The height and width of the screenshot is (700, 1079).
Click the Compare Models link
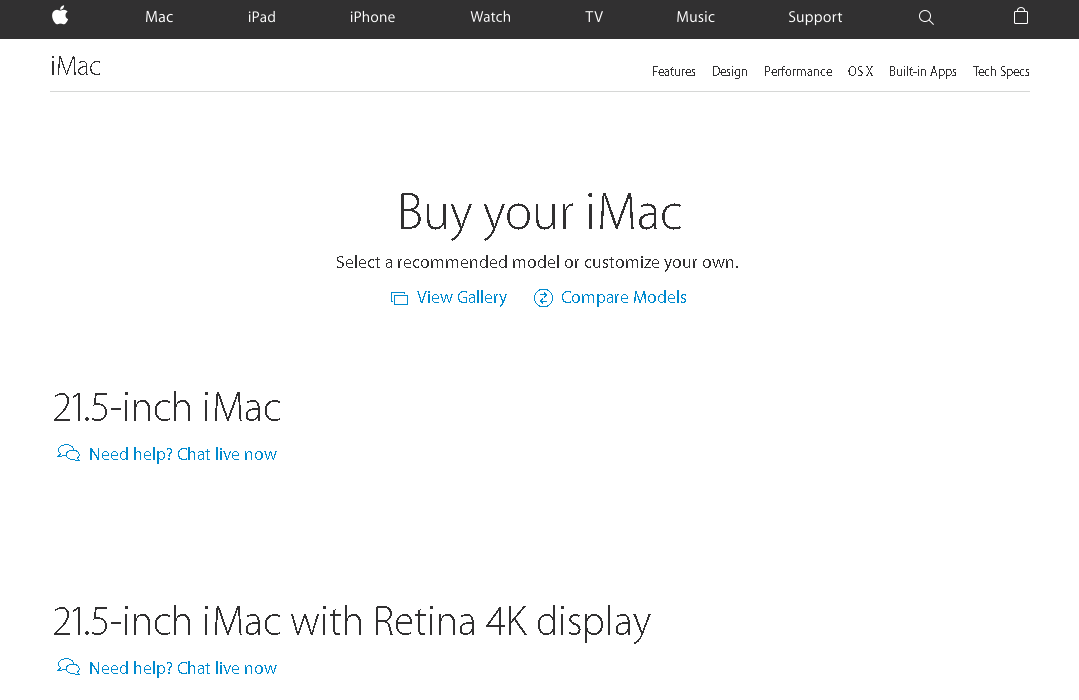click(x=623, y=297)
